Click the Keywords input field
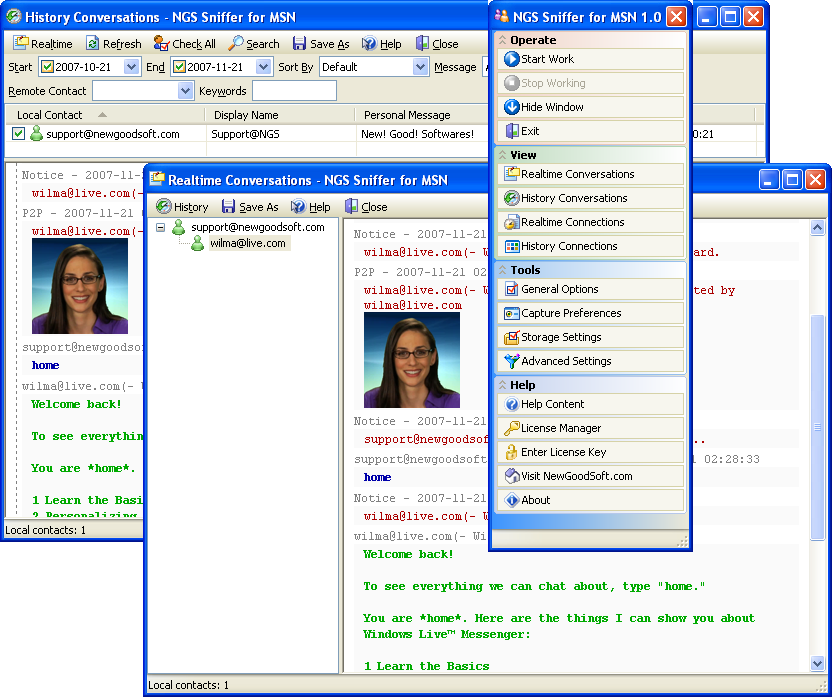832x697 pixels. coord(294,91)
